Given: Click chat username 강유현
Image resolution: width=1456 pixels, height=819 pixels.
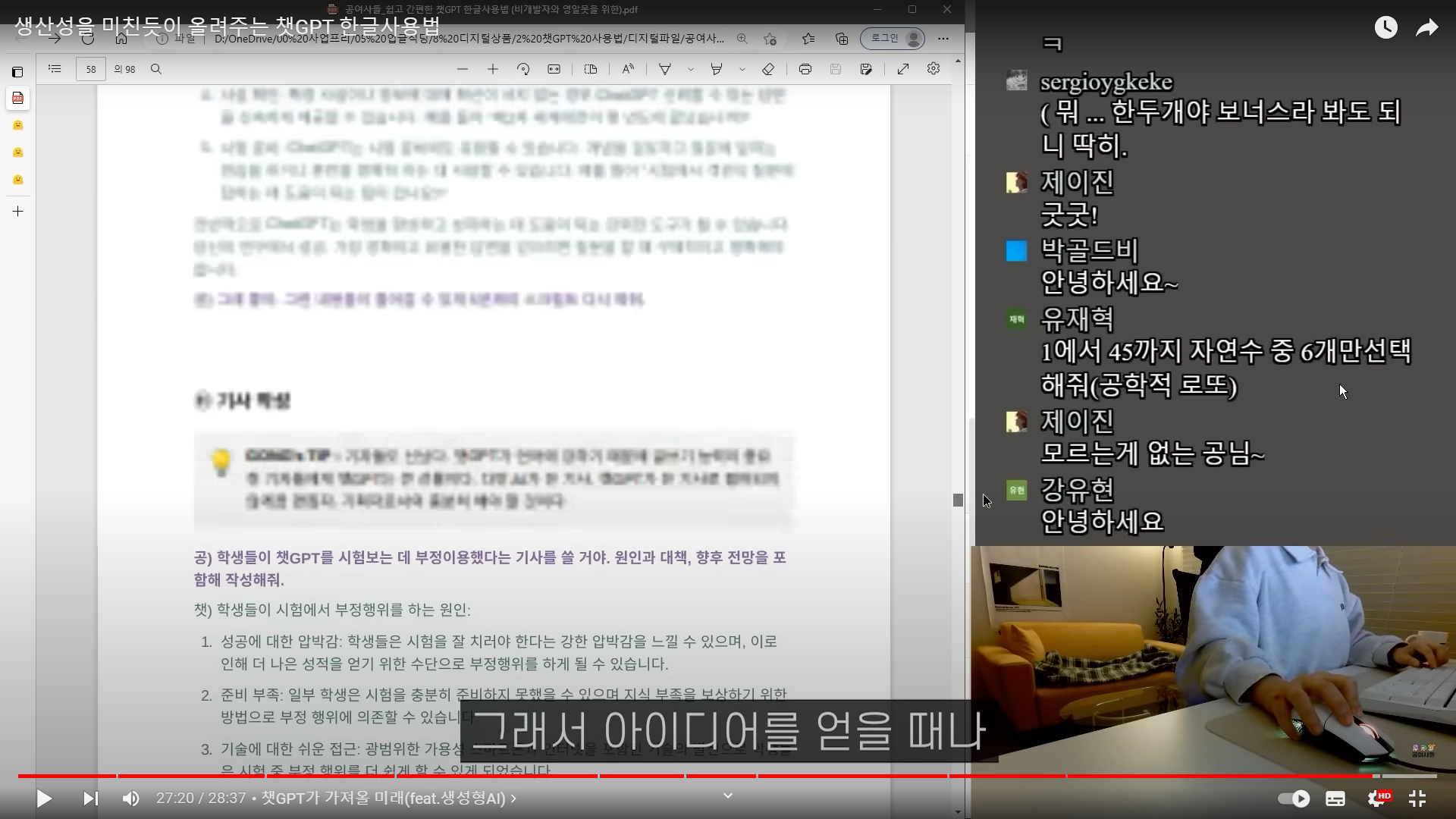Looking at the screenshot, I should click(1077, 489).
